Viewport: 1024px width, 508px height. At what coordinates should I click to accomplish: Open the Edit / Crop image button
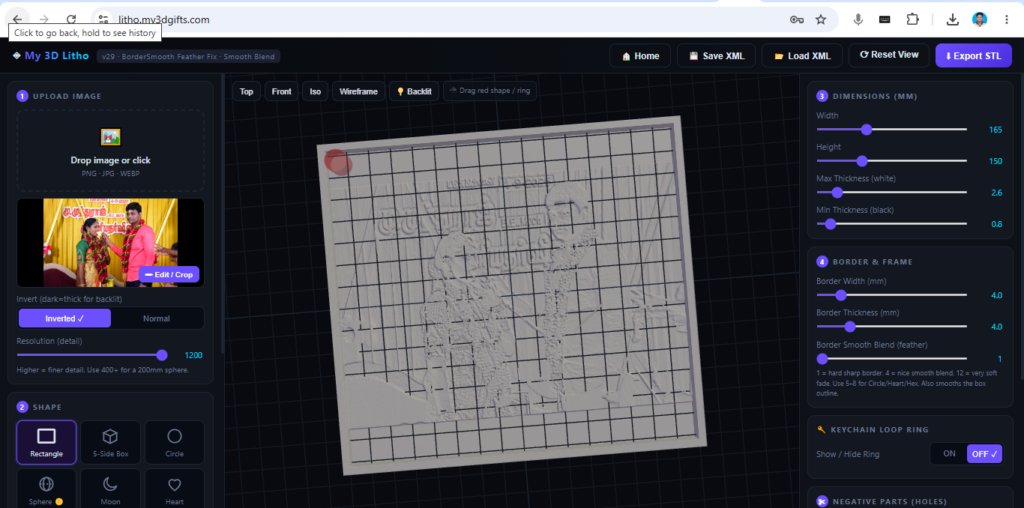click(168, 274)
